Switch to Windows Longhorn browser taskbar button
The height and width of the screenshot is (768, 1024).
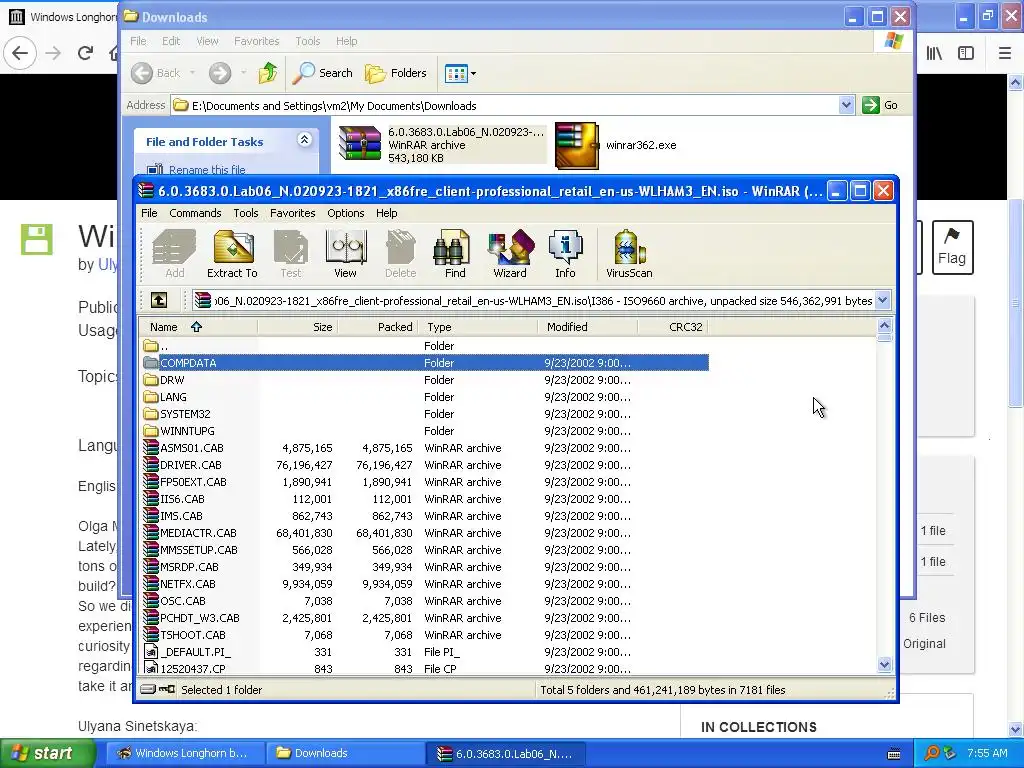click(x=185, y=753)
